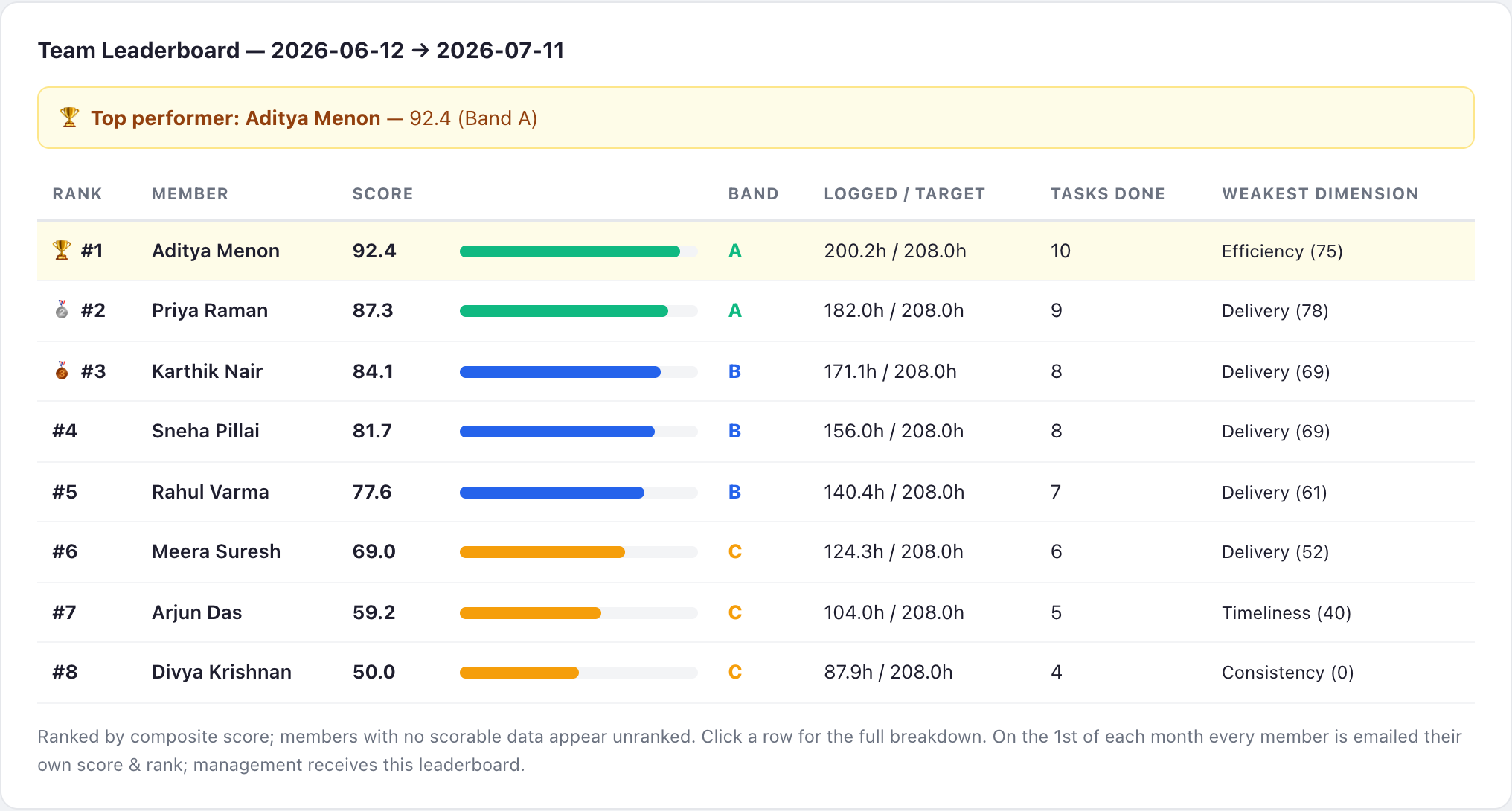Click the 182.0h / 208.0h logged value
Viewport: 1512px width, 811px height.
tap(894, 310)
